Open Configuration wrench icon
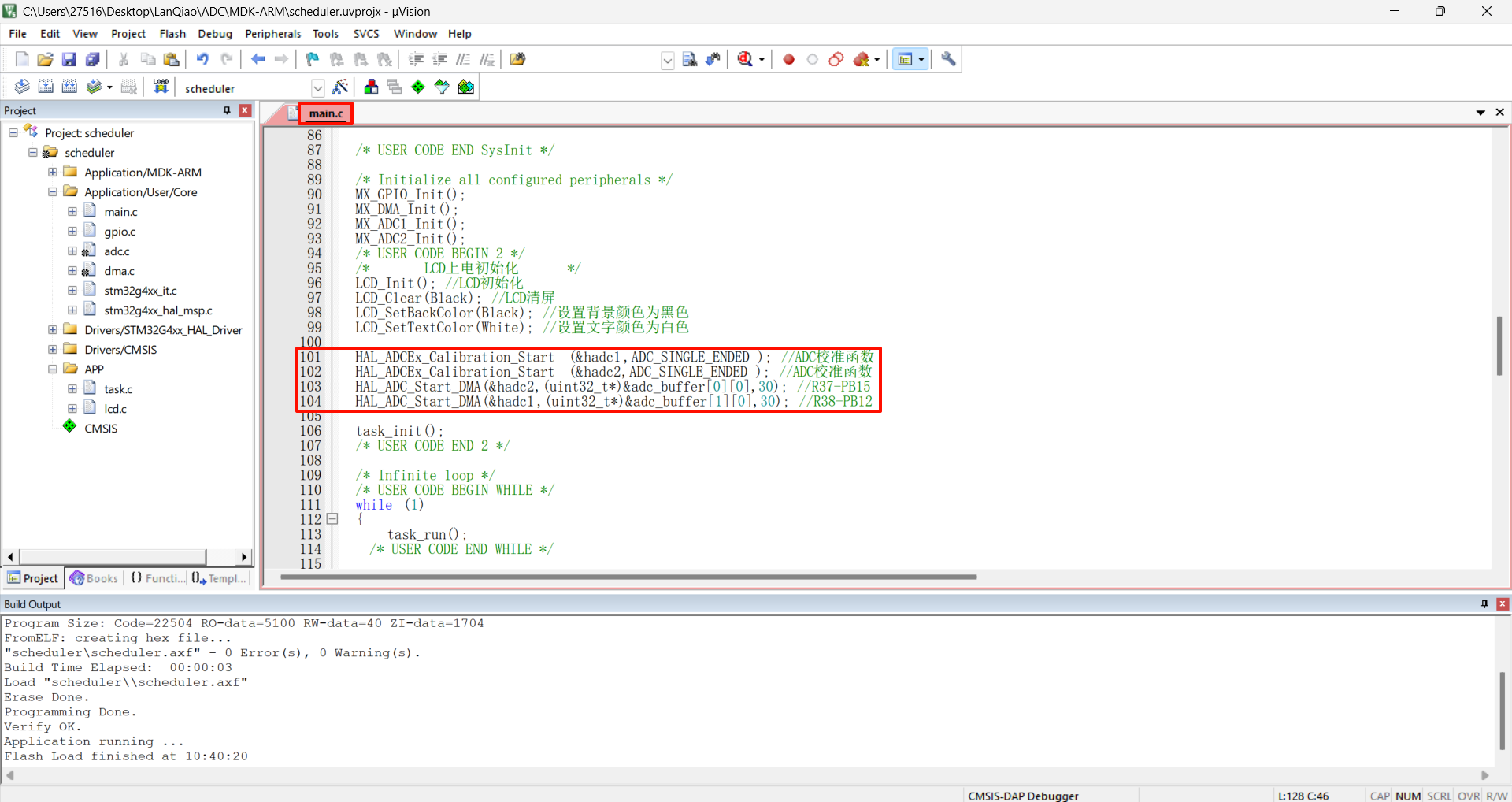 coord(949,59)
